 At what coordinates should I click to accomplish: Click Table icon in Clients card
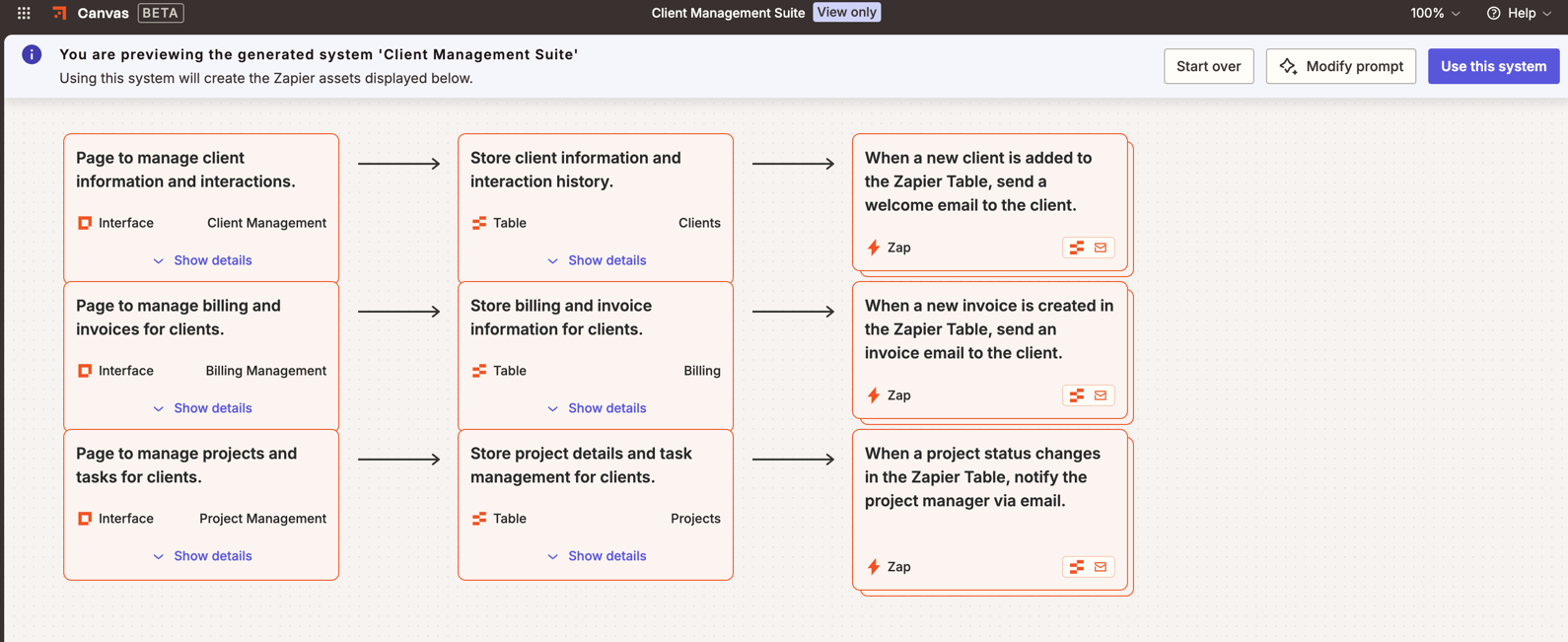(x=479, y=223)
